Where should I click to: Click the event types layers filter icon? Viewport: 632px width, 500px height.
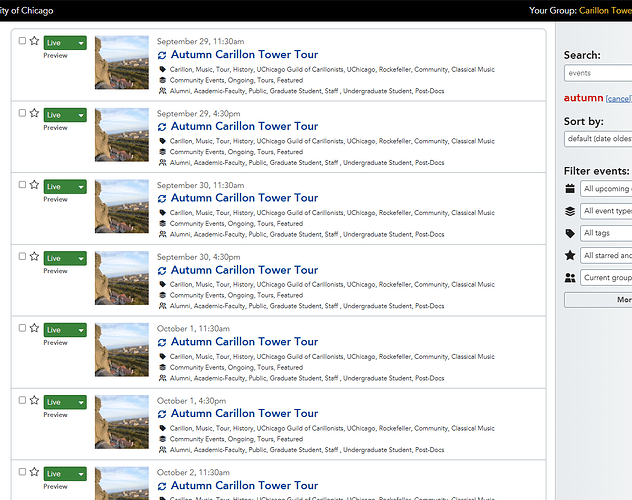tap(570, 211)
